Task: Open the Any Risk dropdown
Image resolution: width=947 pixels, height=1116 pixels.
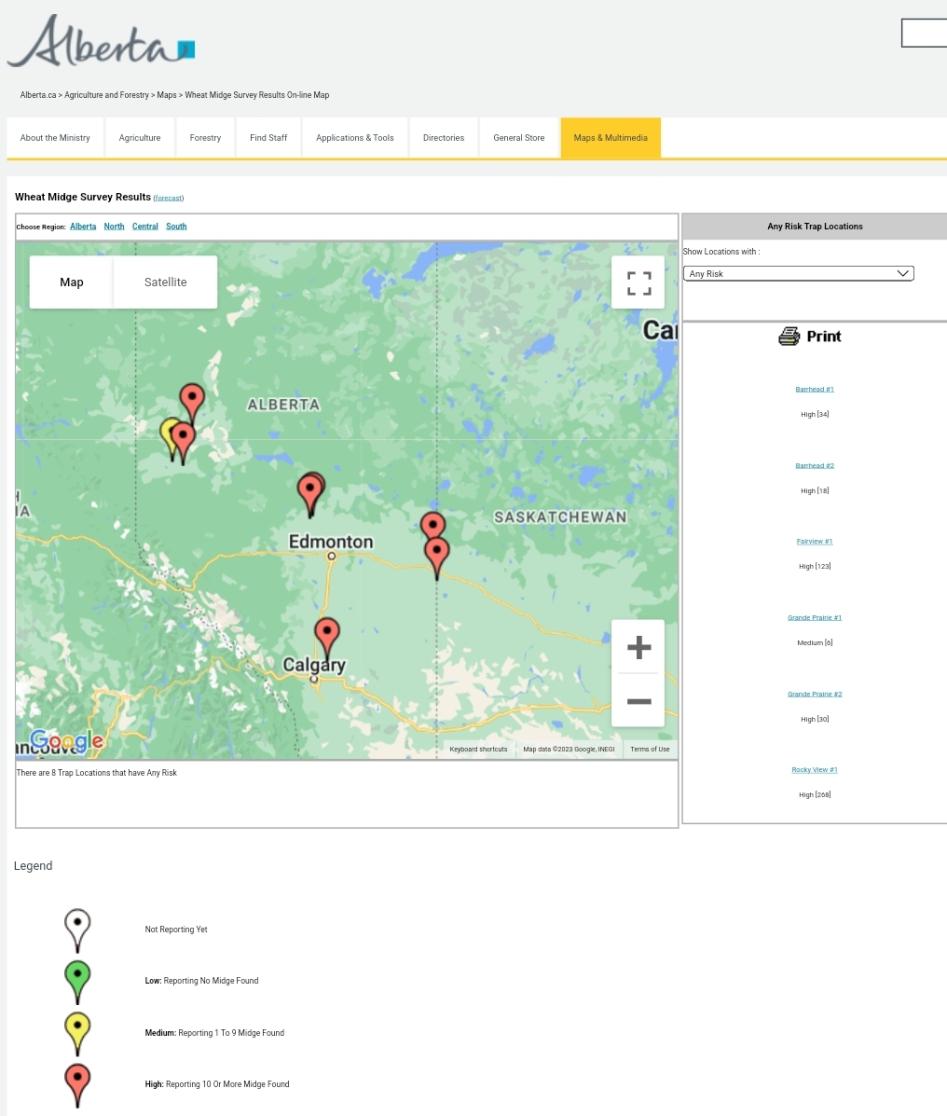Action: click(798, 273)
